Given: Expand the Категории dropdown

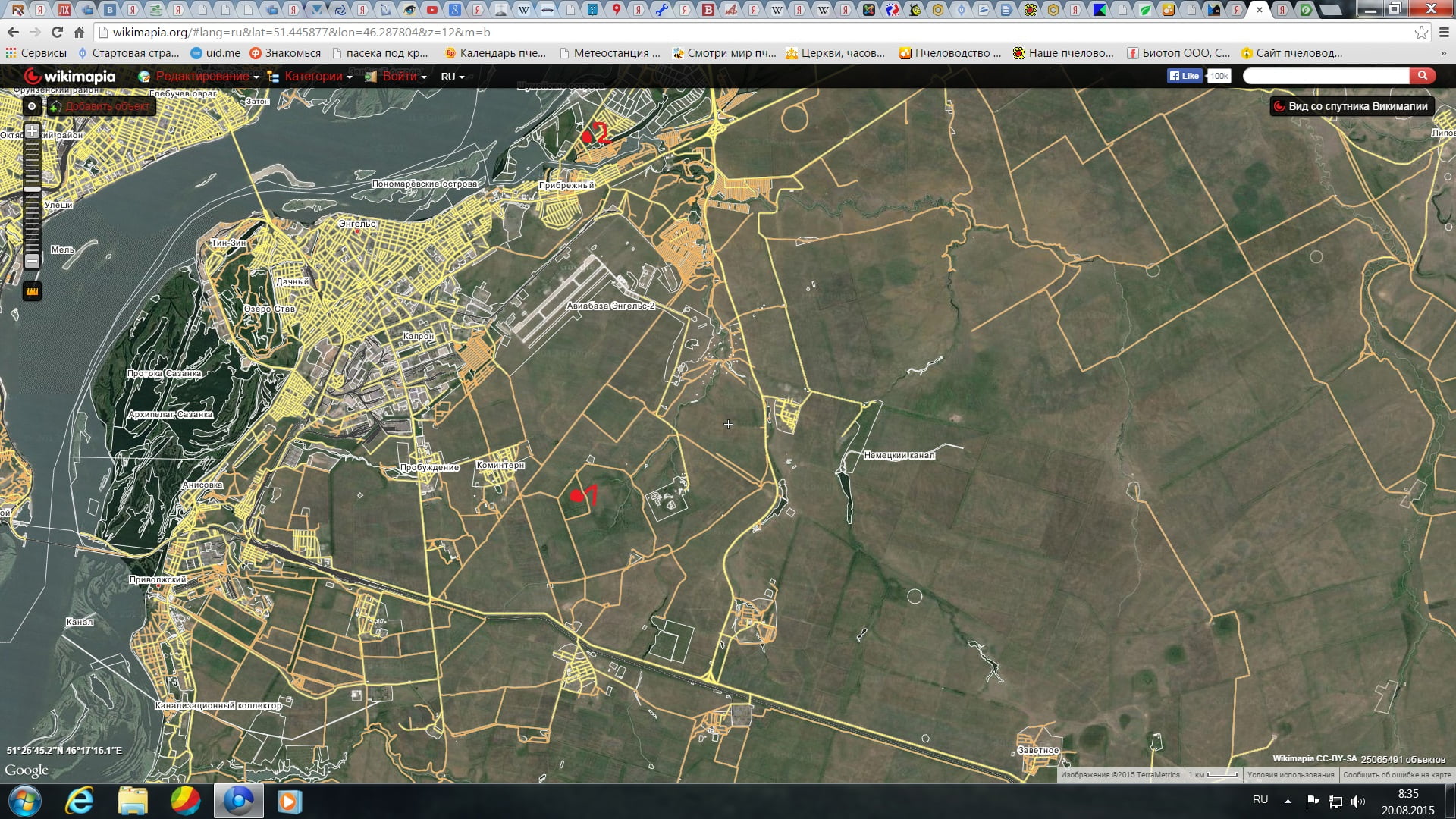Looking at the screenshot, I should coord(312,77).
